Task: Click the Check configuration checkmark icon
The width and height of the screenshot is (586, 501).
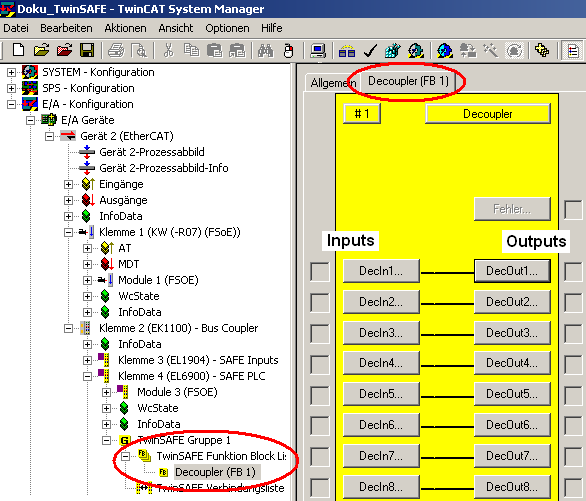Action: [x=370, y=50]
